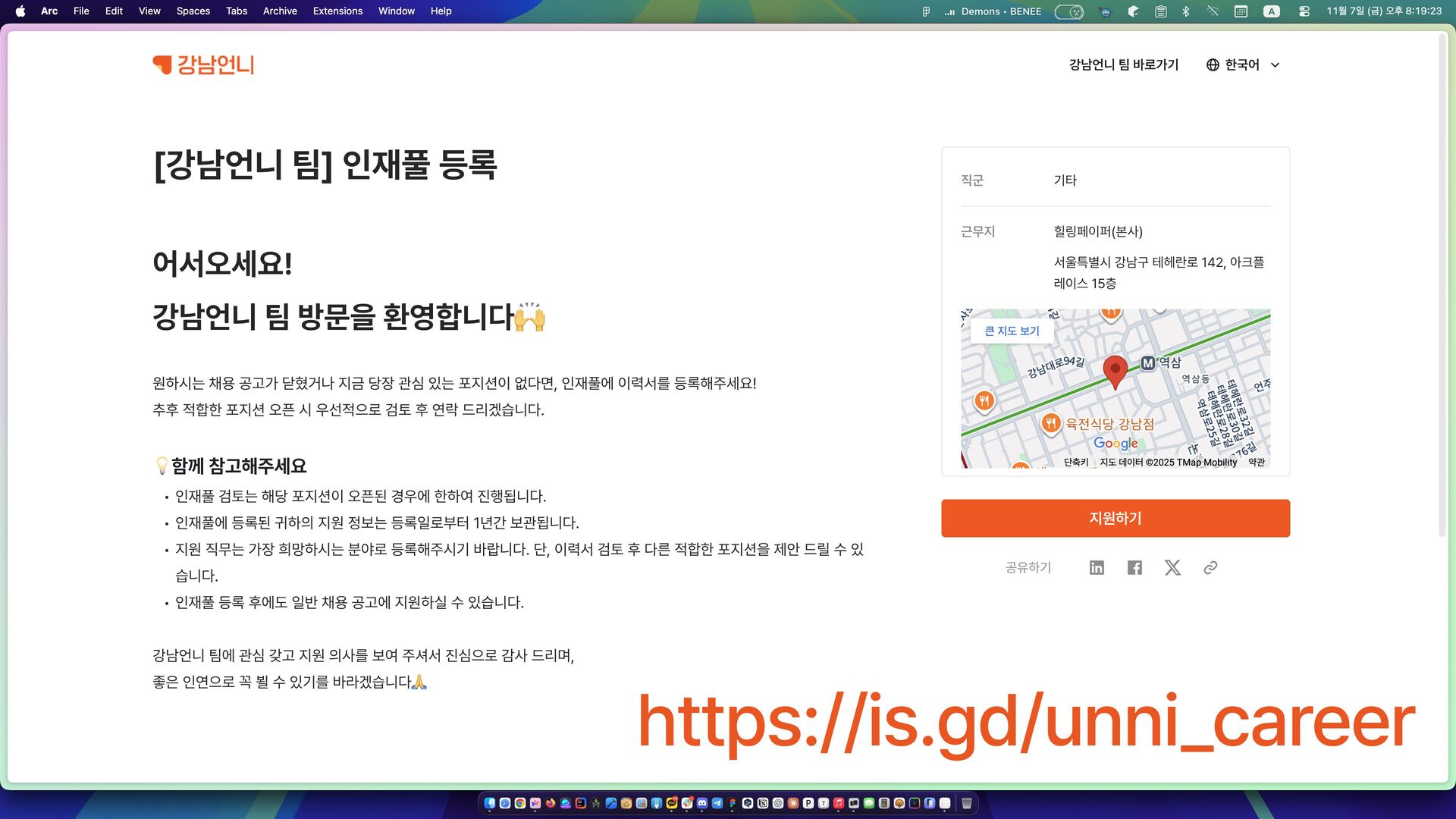Open Discord from the dock
1456x819 pixels.
click(702, 803)
